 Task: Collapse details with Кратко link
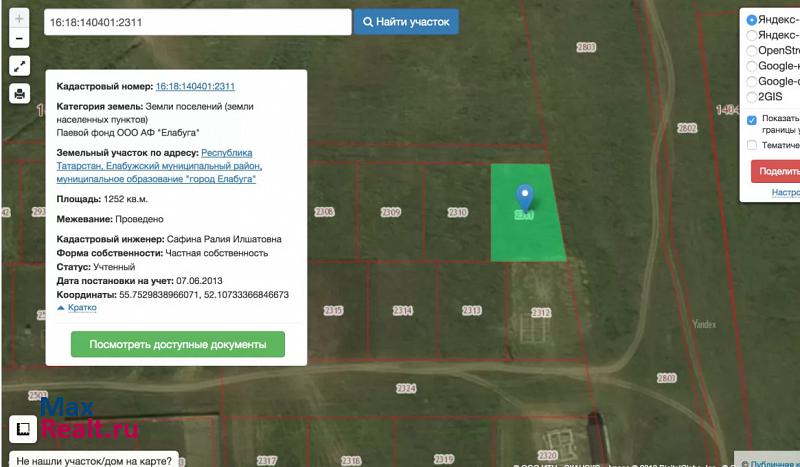[x=77, y=308]
